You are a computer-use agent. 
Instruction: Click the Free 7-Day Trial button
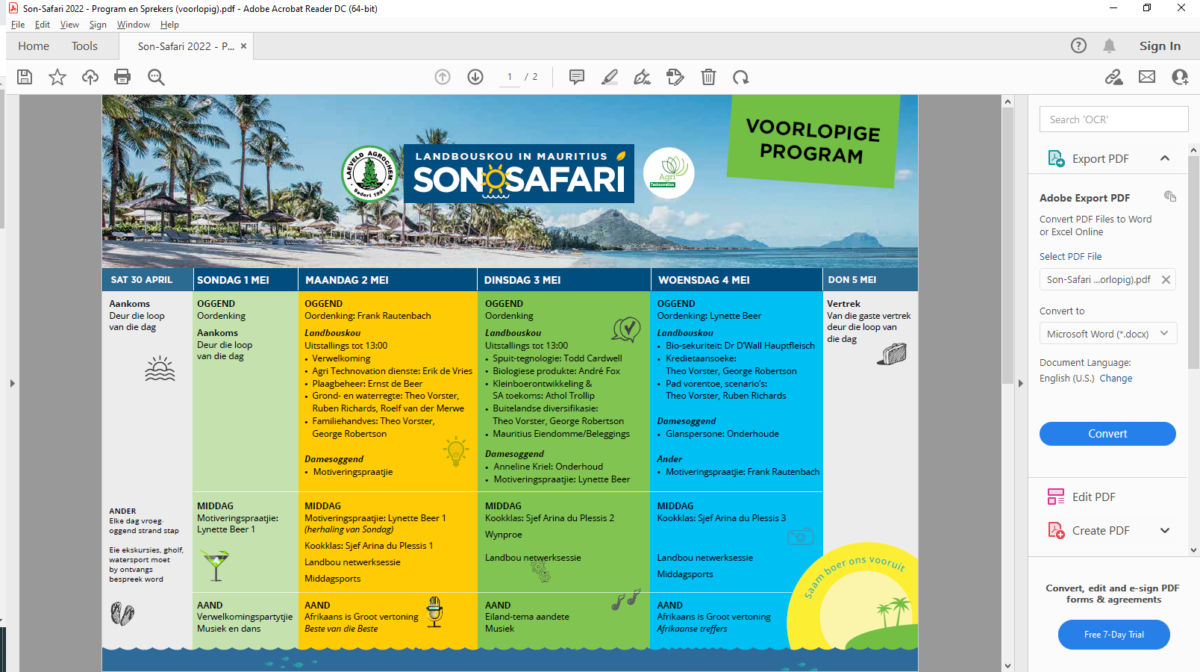pyautogui.click(x=1114, y=635)
